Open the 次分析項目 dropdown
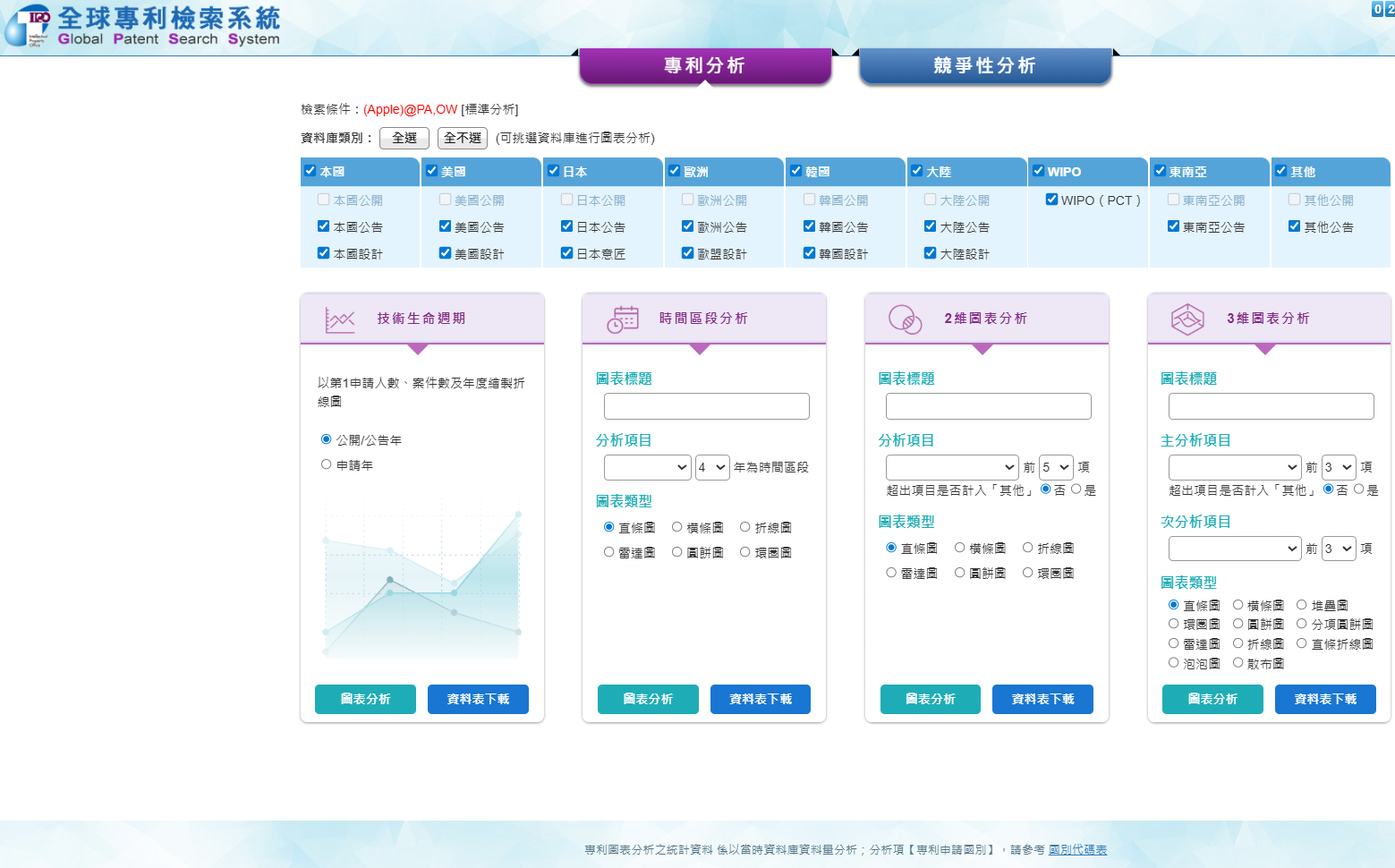Viewport: 1395px width, 868px height. [x=1235, y=549]
